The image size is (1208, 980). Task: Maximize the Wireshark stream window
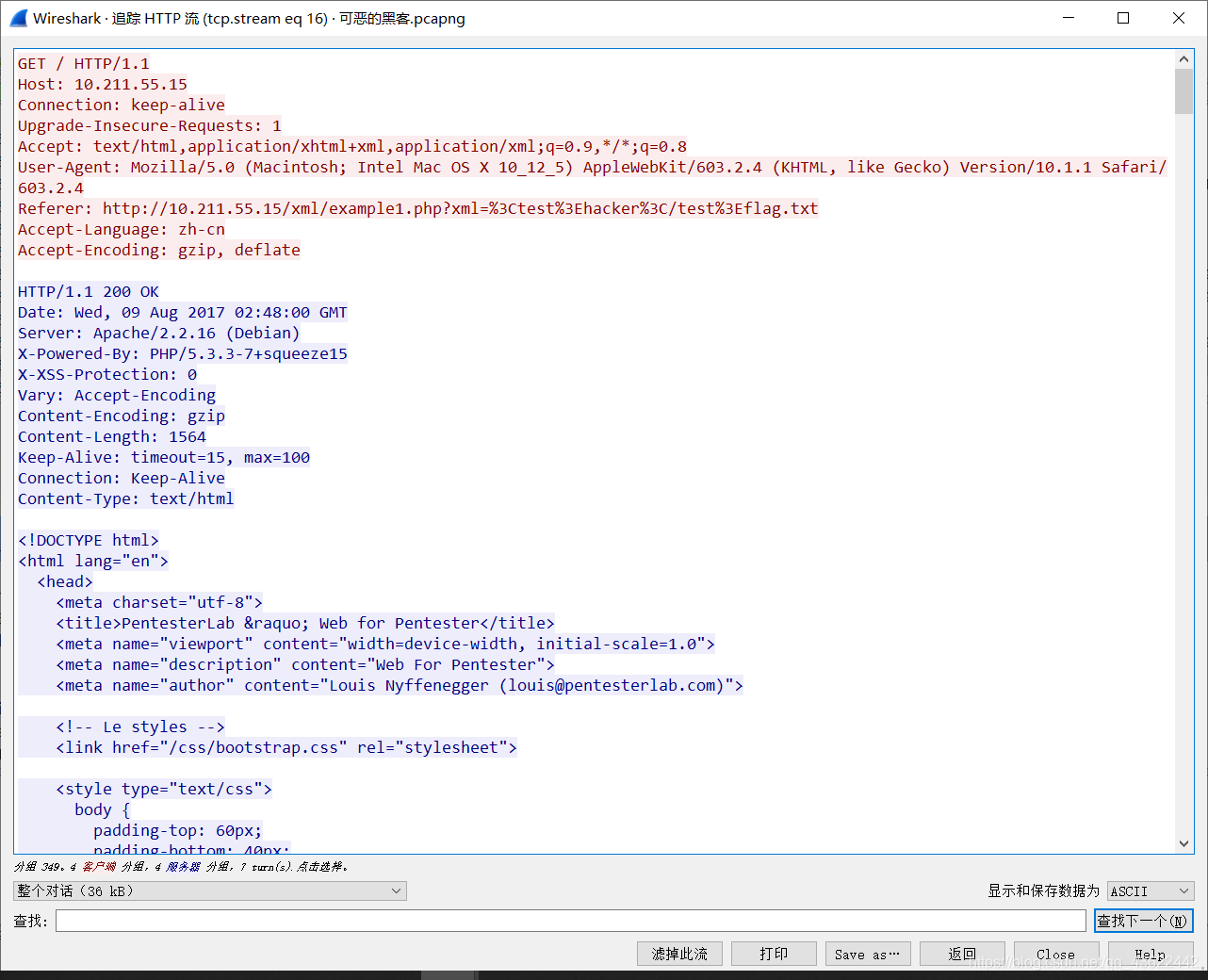tap(1123, 18)
